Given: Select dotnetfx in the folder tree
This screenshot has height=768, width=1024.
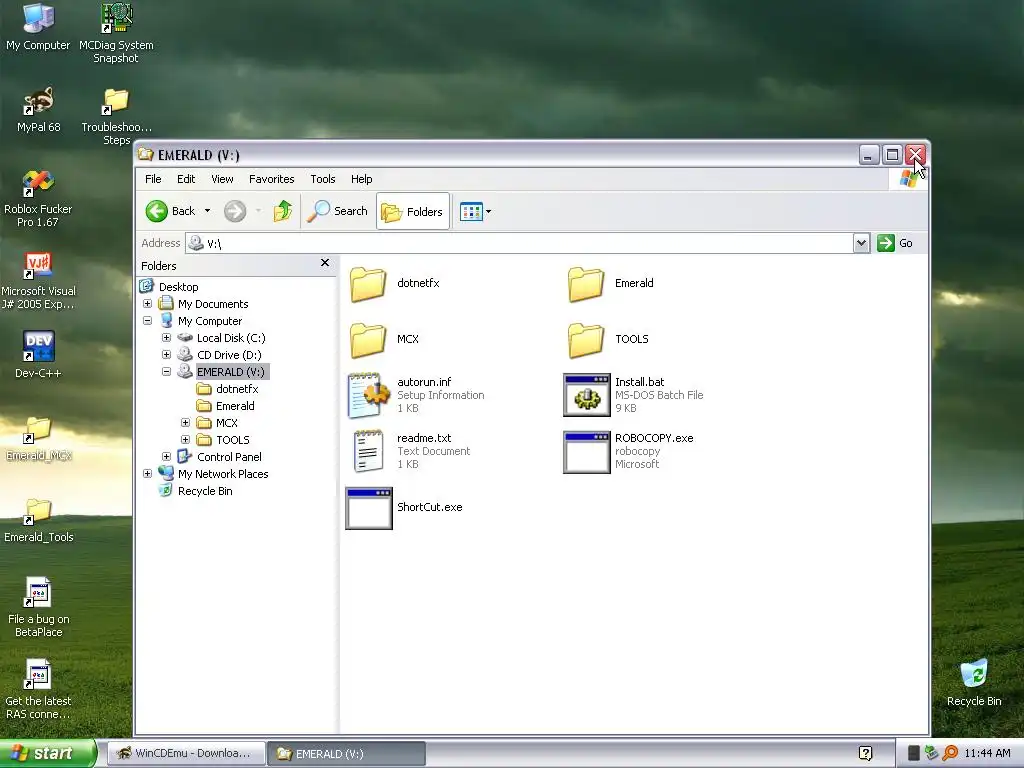Looking at the screenshot, I should [x=237, y=389].
